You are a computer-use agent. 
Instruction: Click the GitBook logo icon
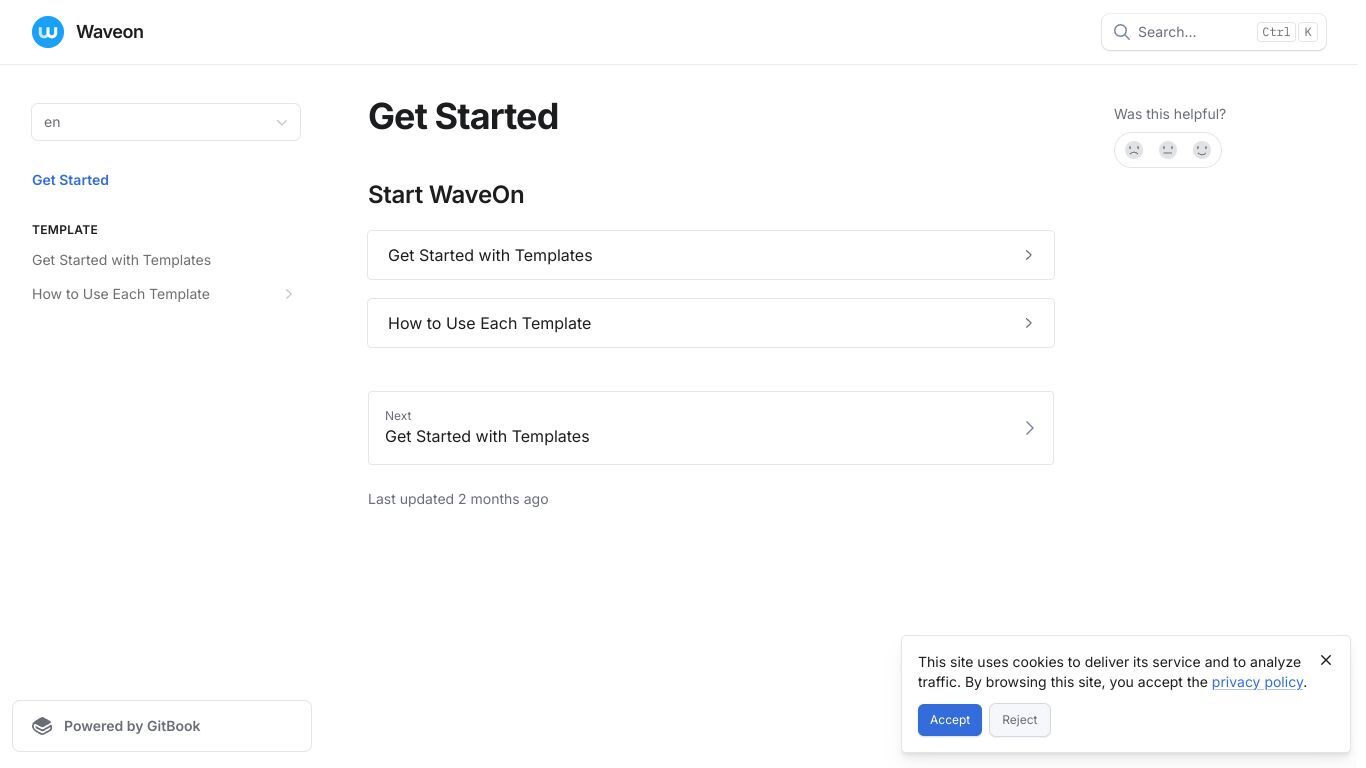(x=42, y=726)
